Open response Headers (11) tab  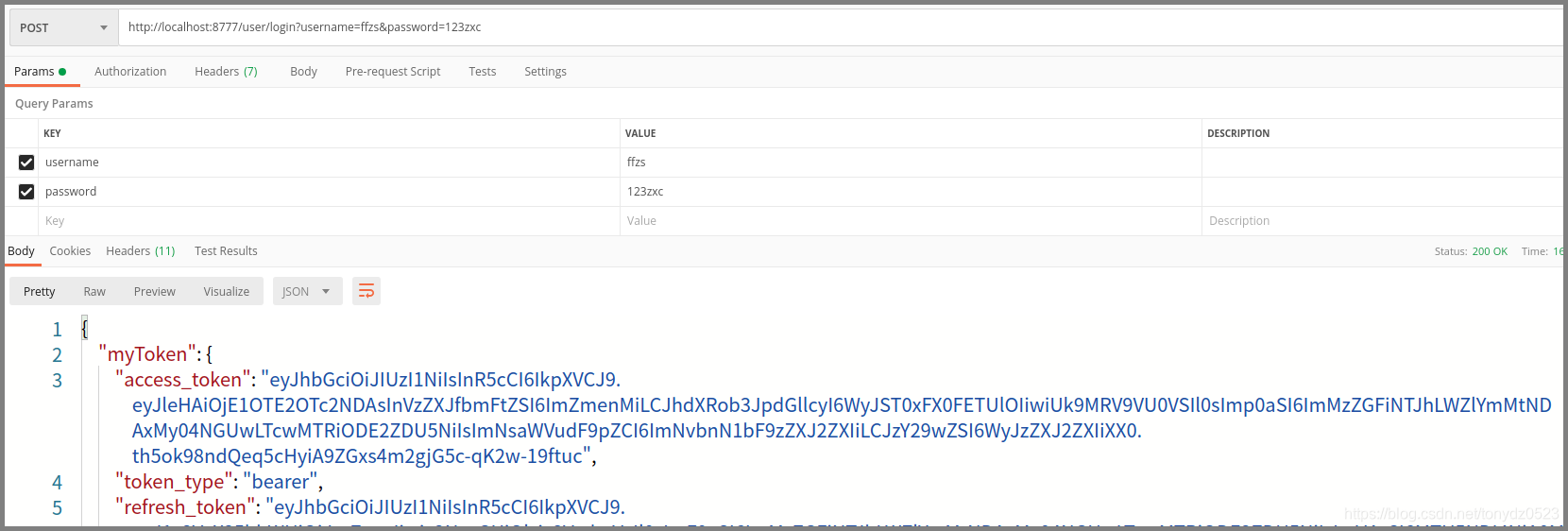(141, 251)
